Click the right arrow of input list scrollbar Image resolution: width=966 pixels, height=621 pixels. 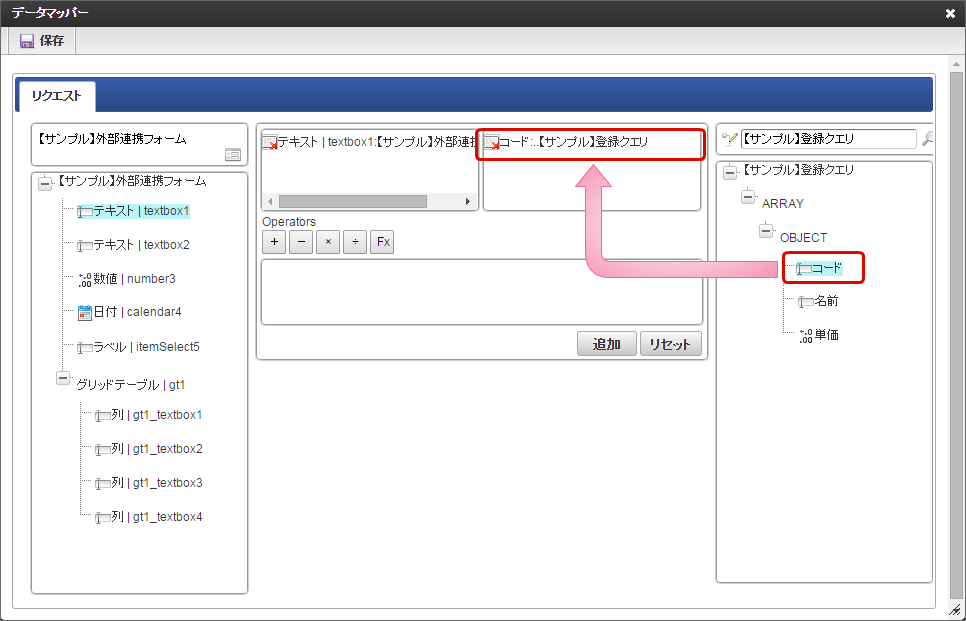pyautogui.click(x=468, y=201)
